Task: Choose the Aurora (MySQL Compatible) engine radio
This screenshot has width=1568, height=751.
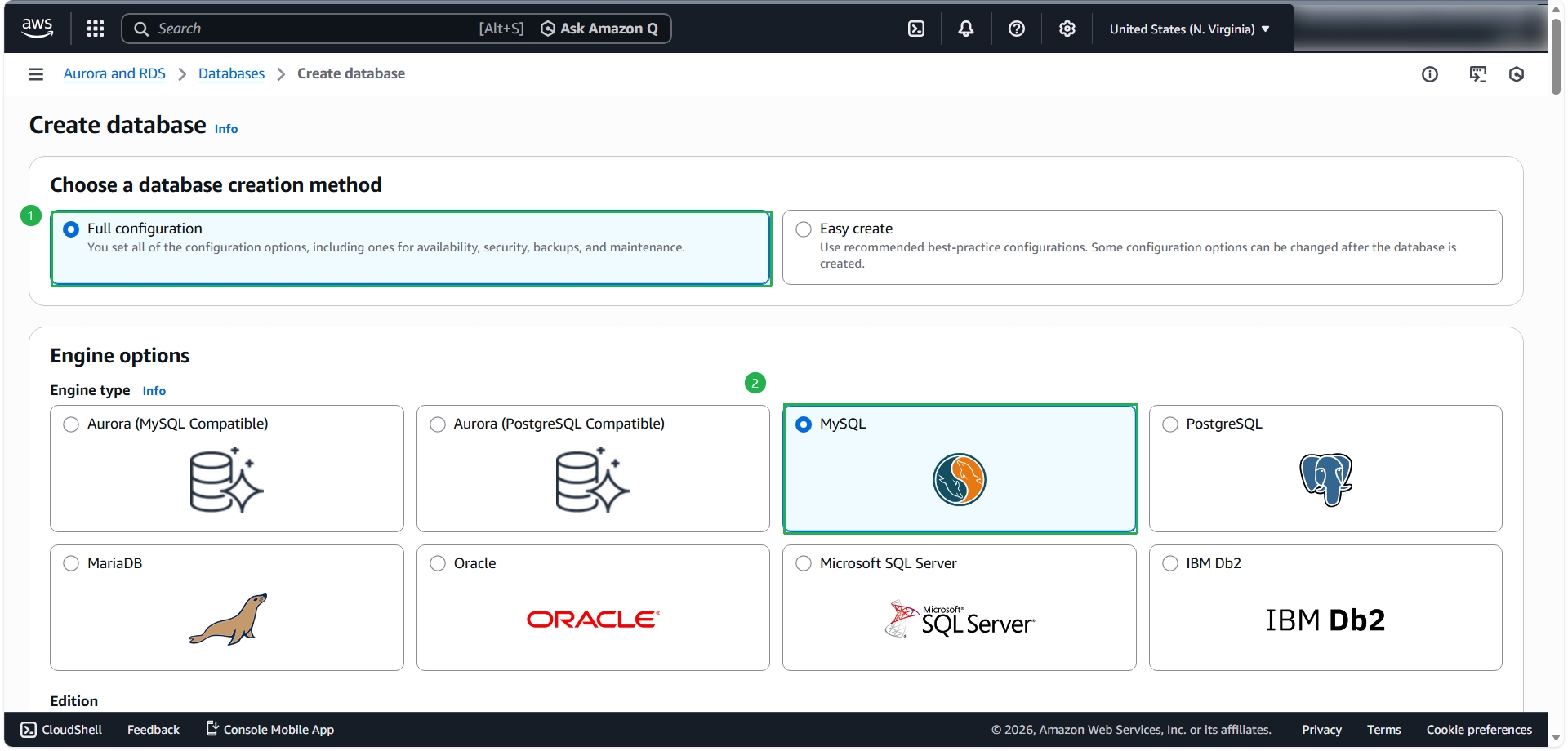Action: [x=71, y=424]
